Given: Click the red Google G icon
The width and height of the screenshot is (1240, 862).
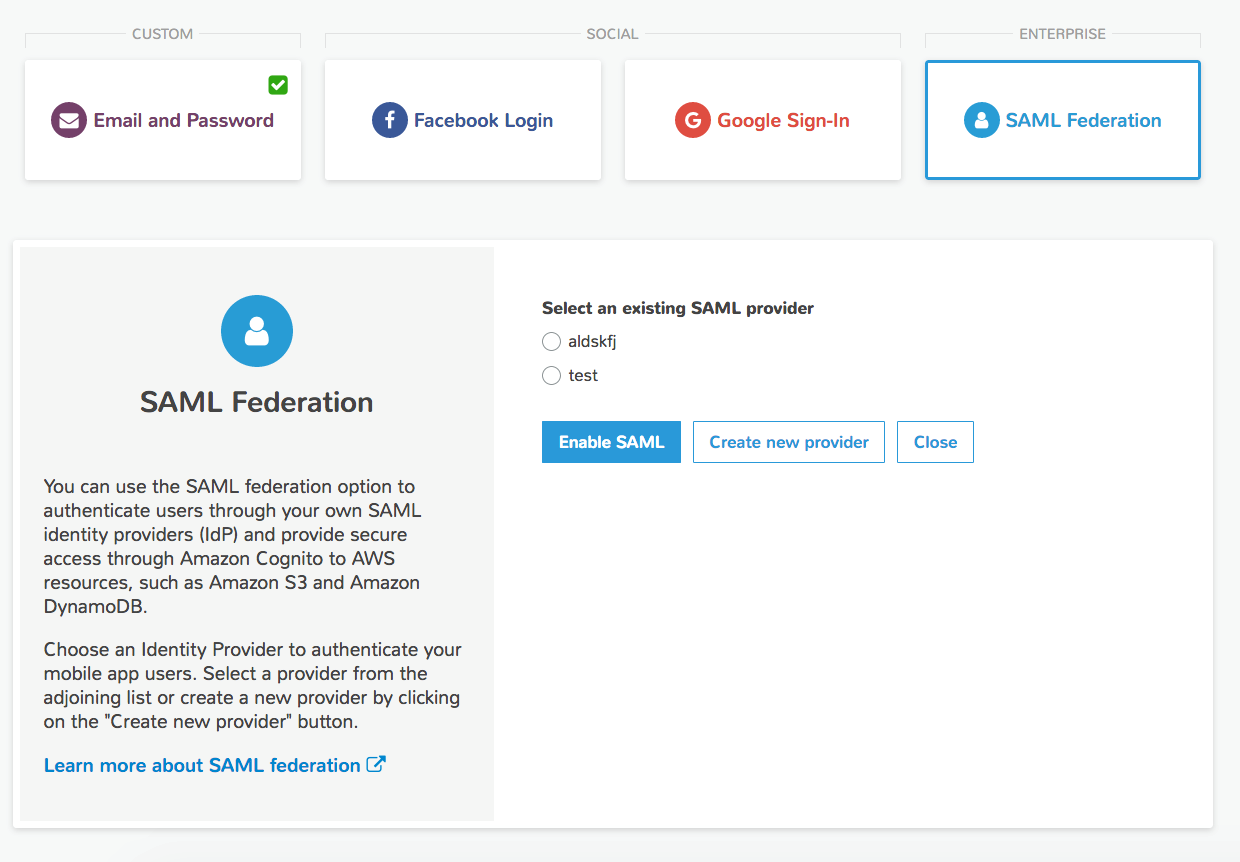Looking at the screenshot, I should (693, 120).
